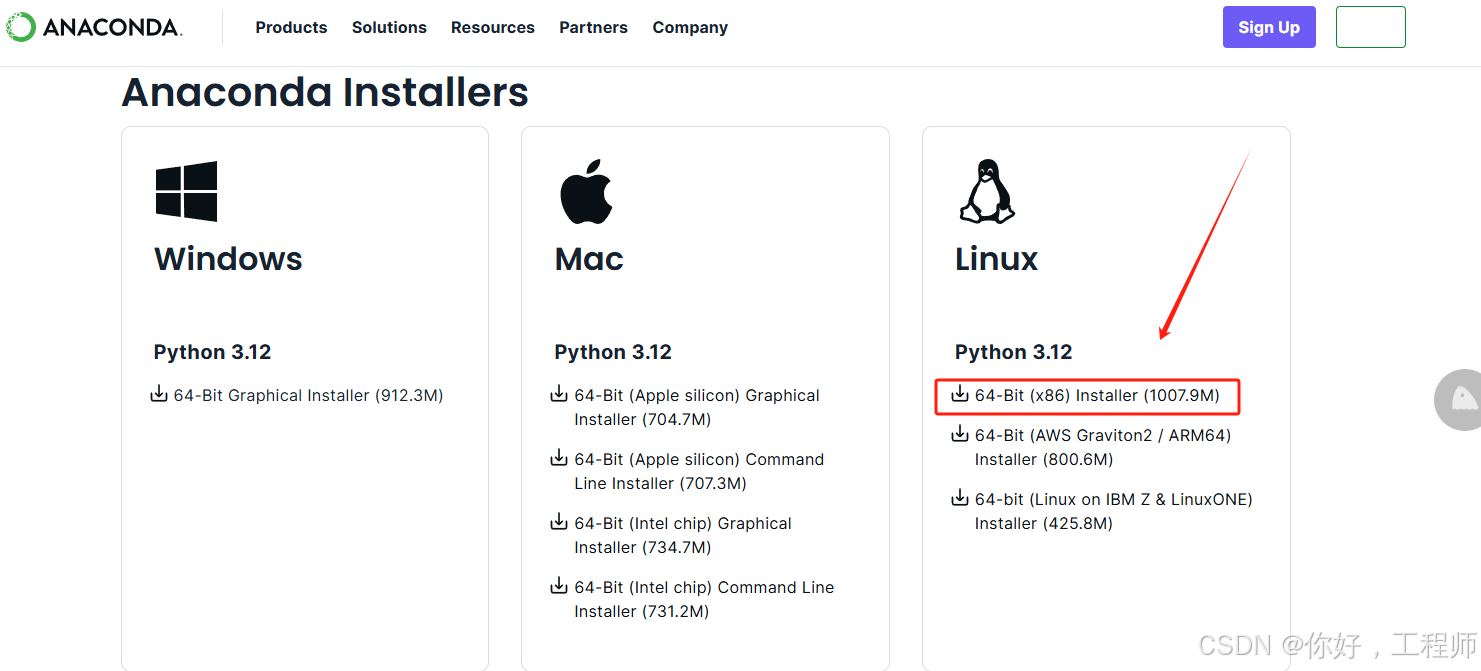Download Intel chip Command Line Installer (731.2M)
1481x671 pixels.
pyautogui.click(x=704, y=599)
